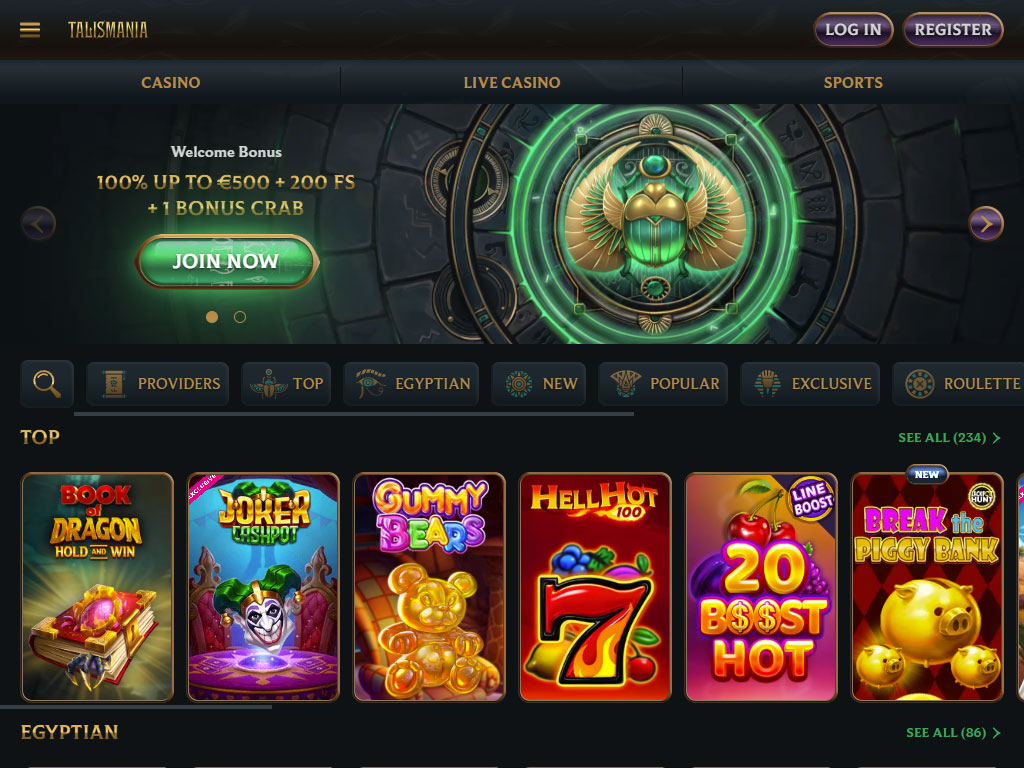The image size is (1024, 768).
Task: Open the hamburger menu icon
Action: [x=30, y=29]
